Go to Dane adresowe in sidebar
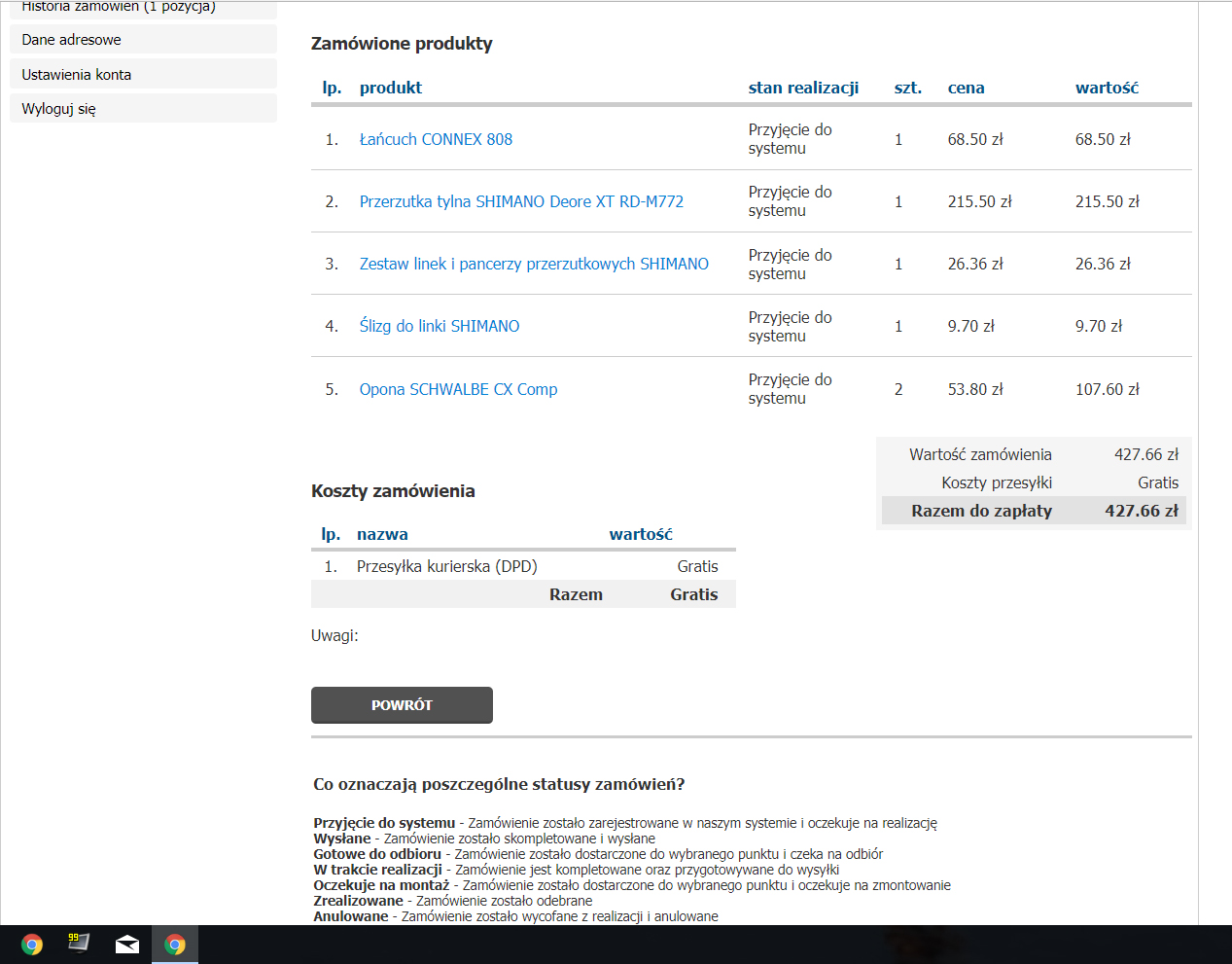 tap(72, 40)
